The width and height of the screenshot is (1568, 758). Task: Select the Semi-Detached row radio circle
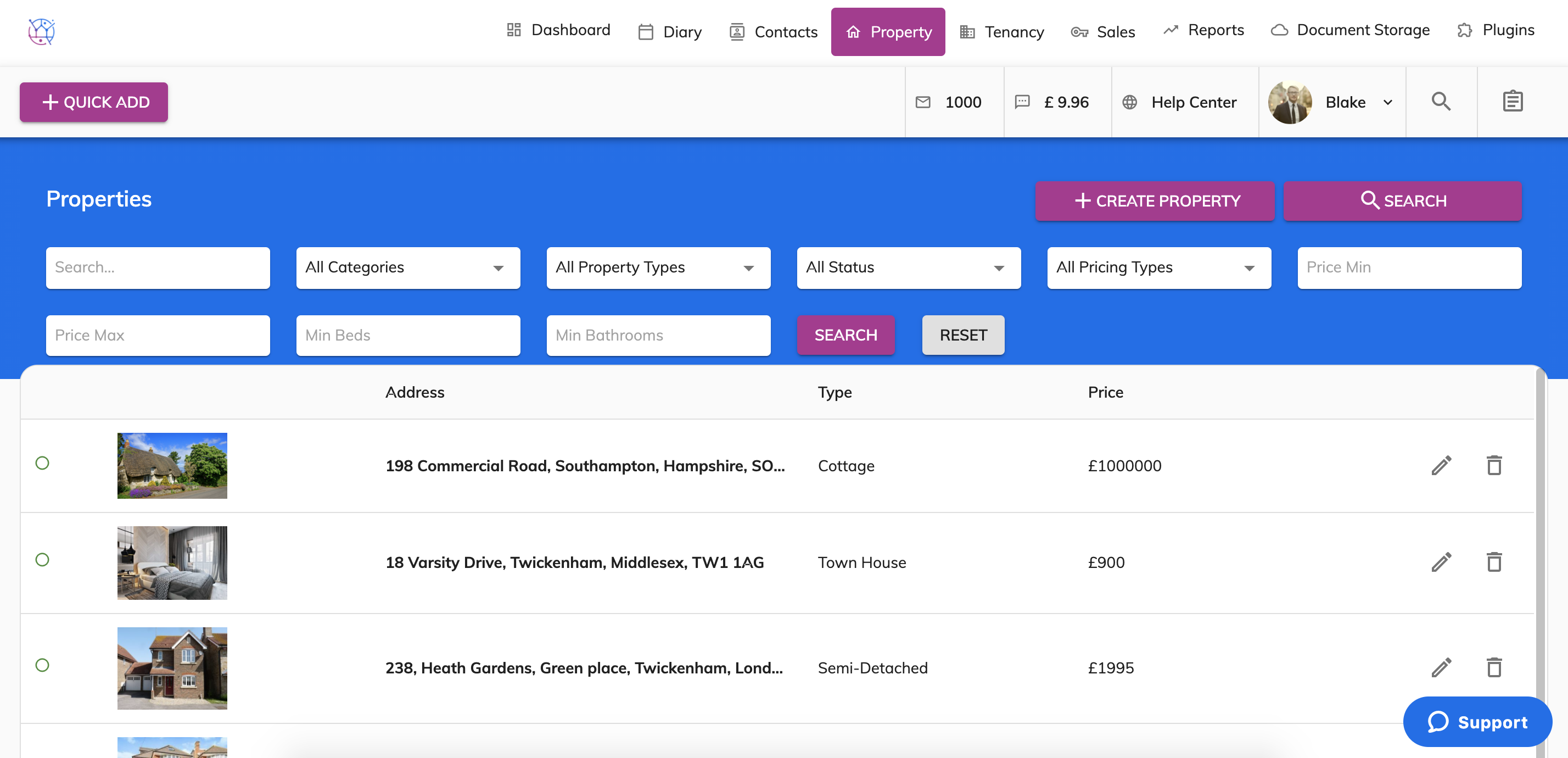[42, 665]
